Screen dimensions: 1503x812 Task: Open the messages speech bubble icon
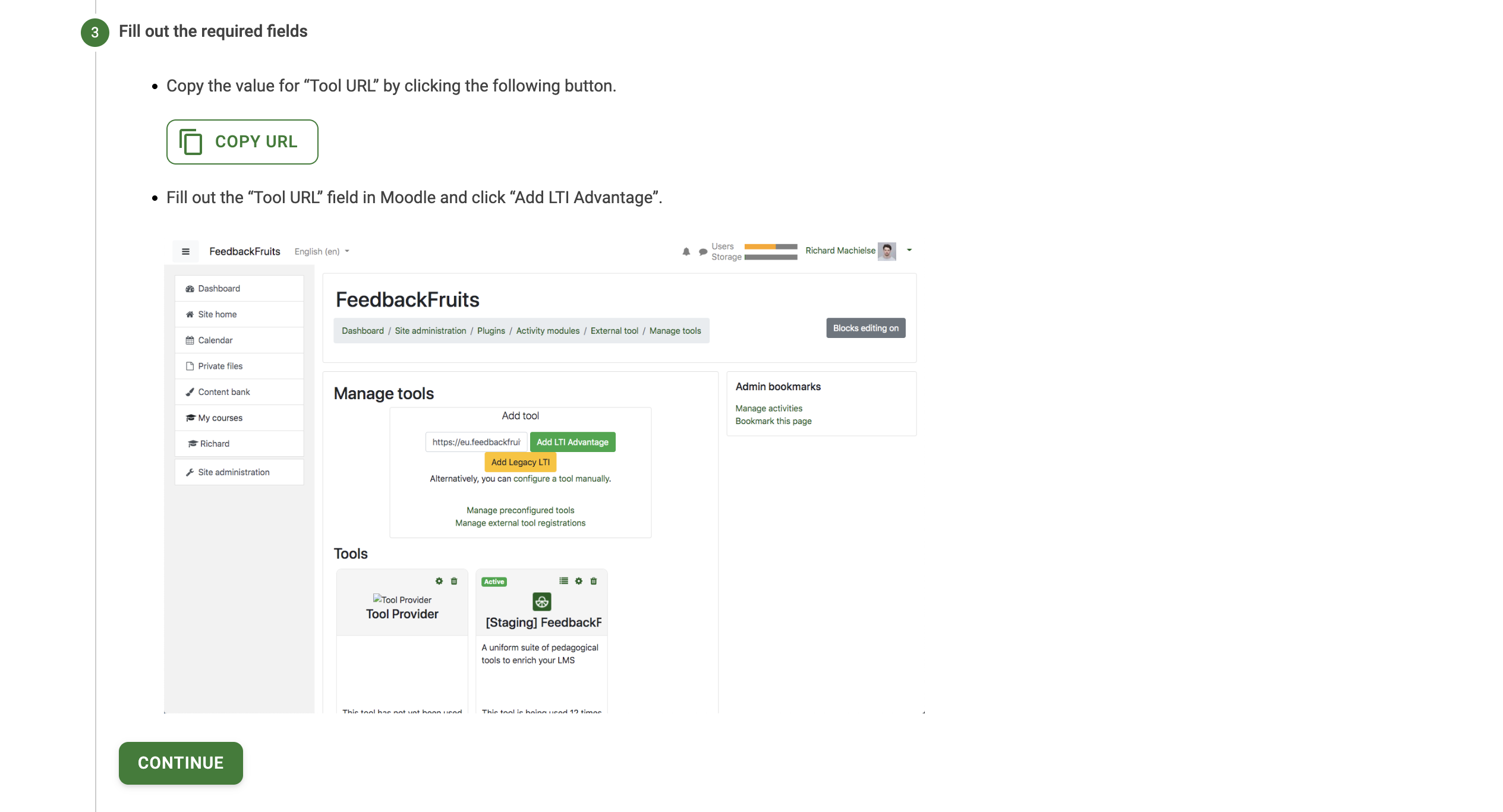pyautogui.click(x=703, y=252)
